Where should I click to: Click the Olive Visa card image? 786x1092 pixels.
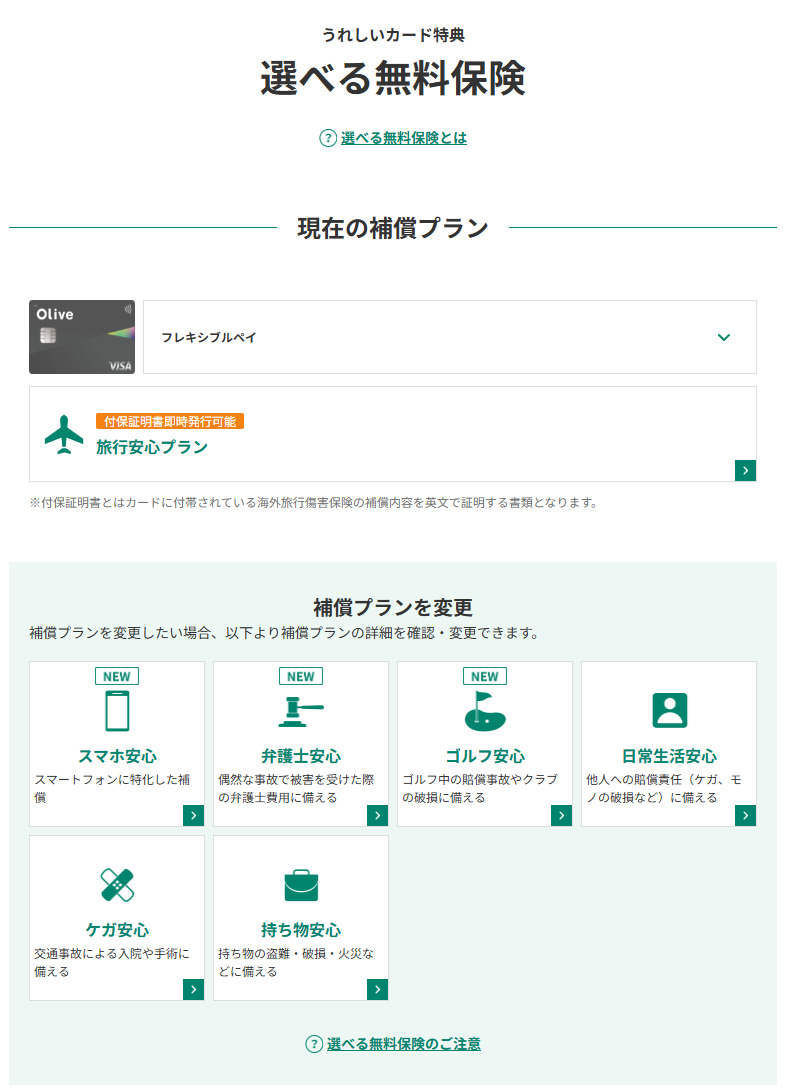(82, 337)
